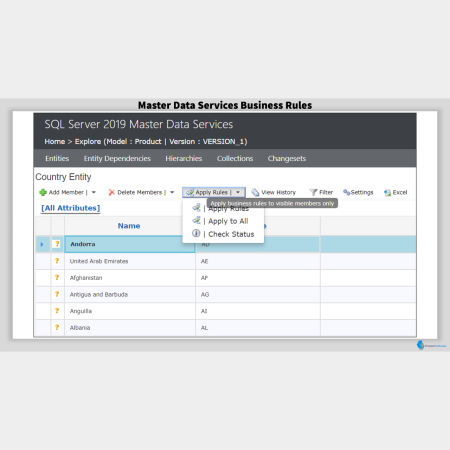Click the Apply Rules toolbar icon
This screenshot has height=450, width=450.
pos(190,193)
